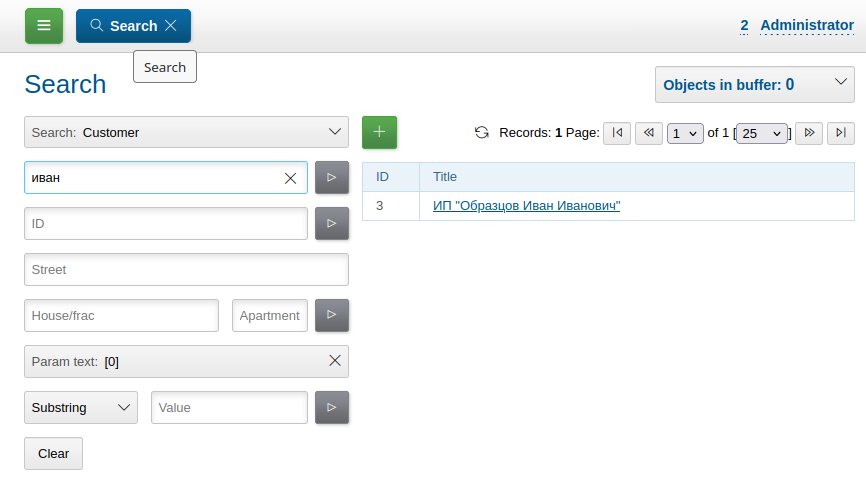Run search by title arrow button
The image size is (866, 485).
click(x=332, y=177)
